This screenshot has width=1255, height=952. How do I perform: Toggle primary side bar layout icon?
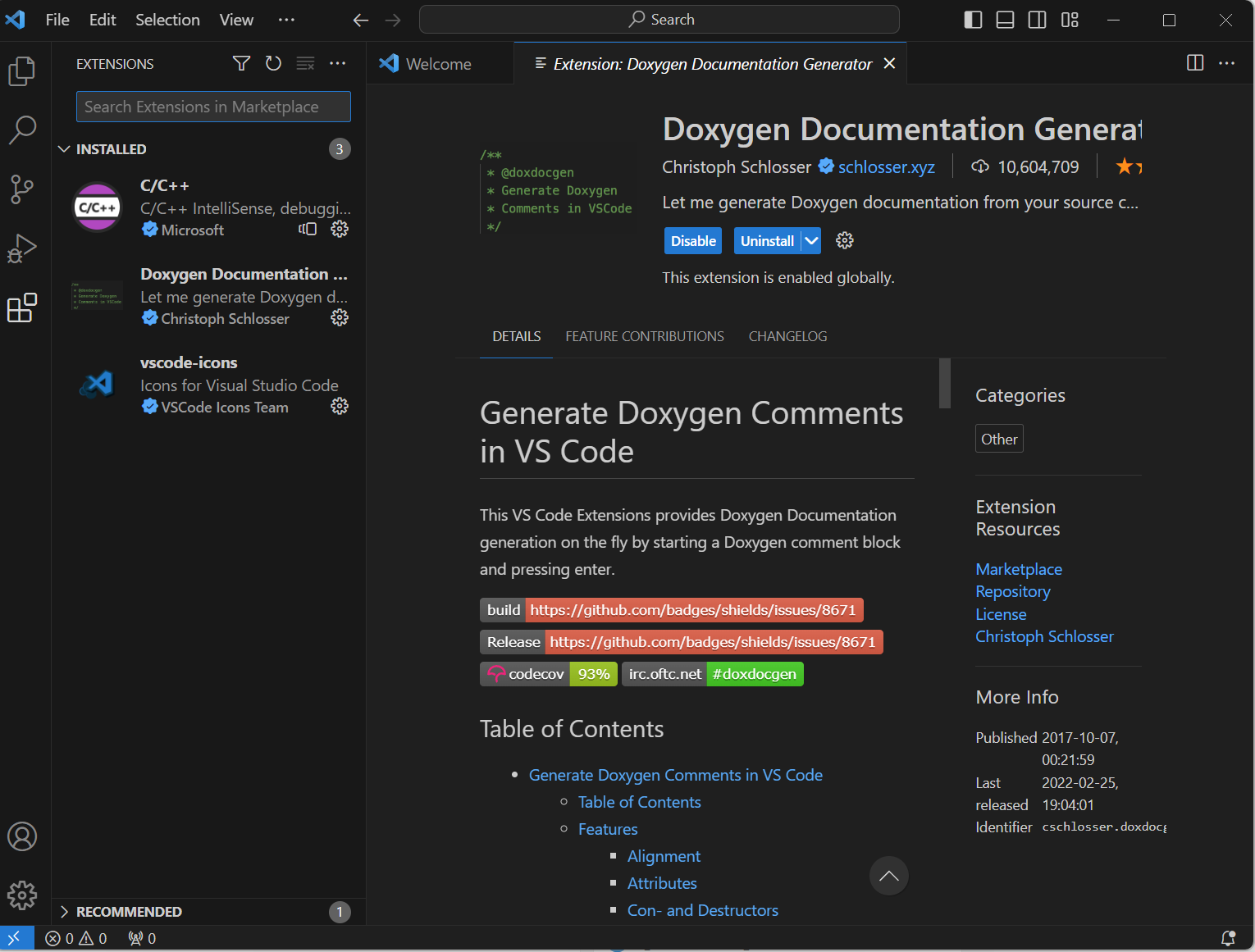(x=973, y=20)
